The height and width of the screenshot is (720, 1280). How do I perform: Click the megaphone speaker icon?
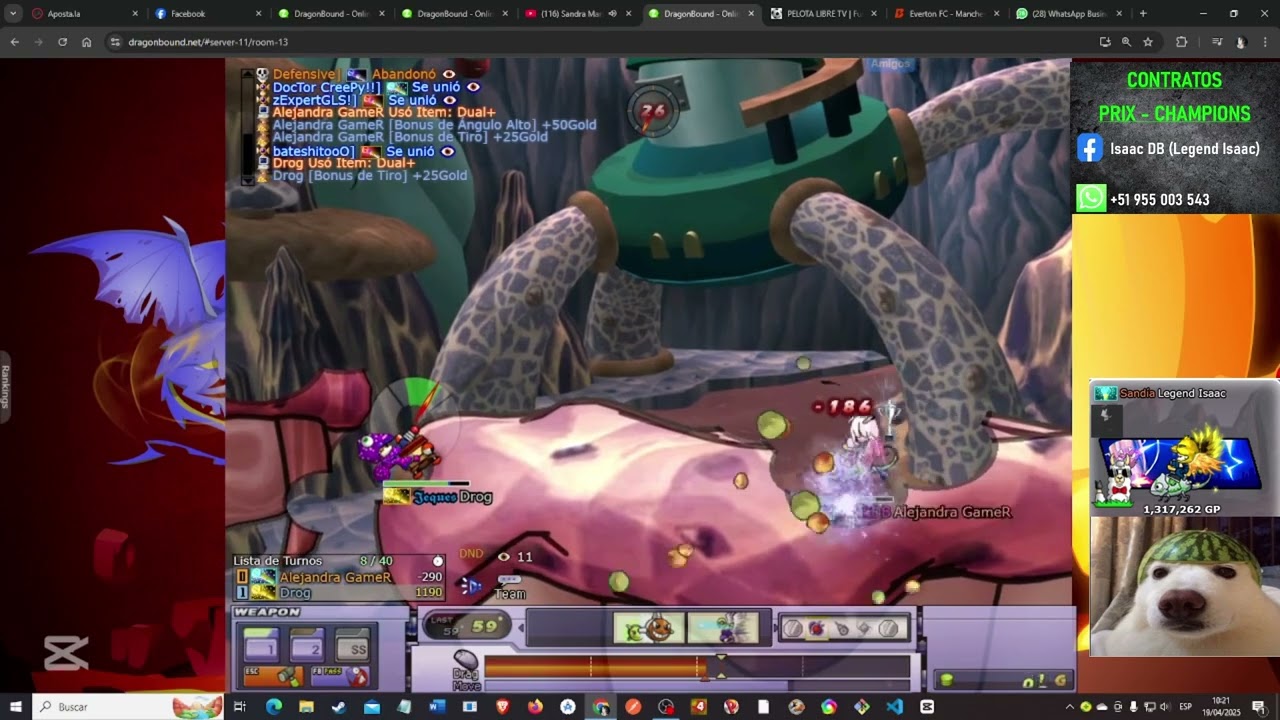(471, 586)
